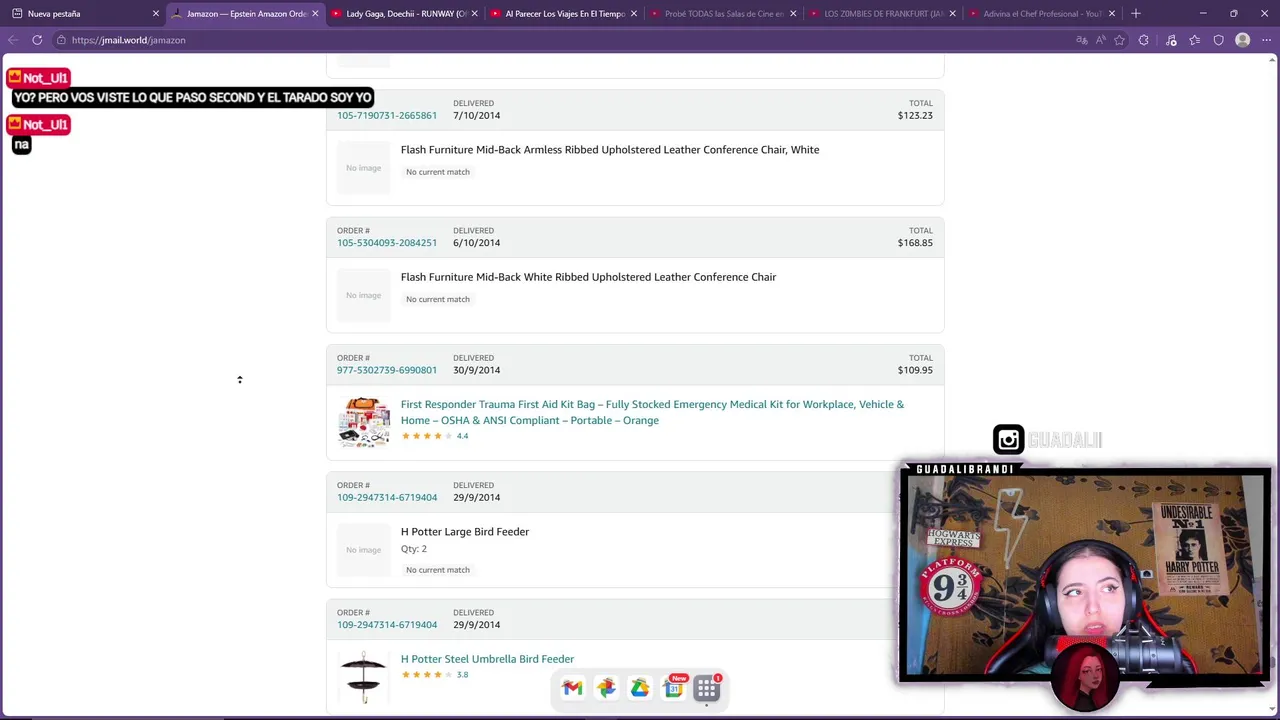The image size is (1280, 720).
Task: Open order 109-2947314-6719404 for Large Bird Feeder
Action: [387, 497]
